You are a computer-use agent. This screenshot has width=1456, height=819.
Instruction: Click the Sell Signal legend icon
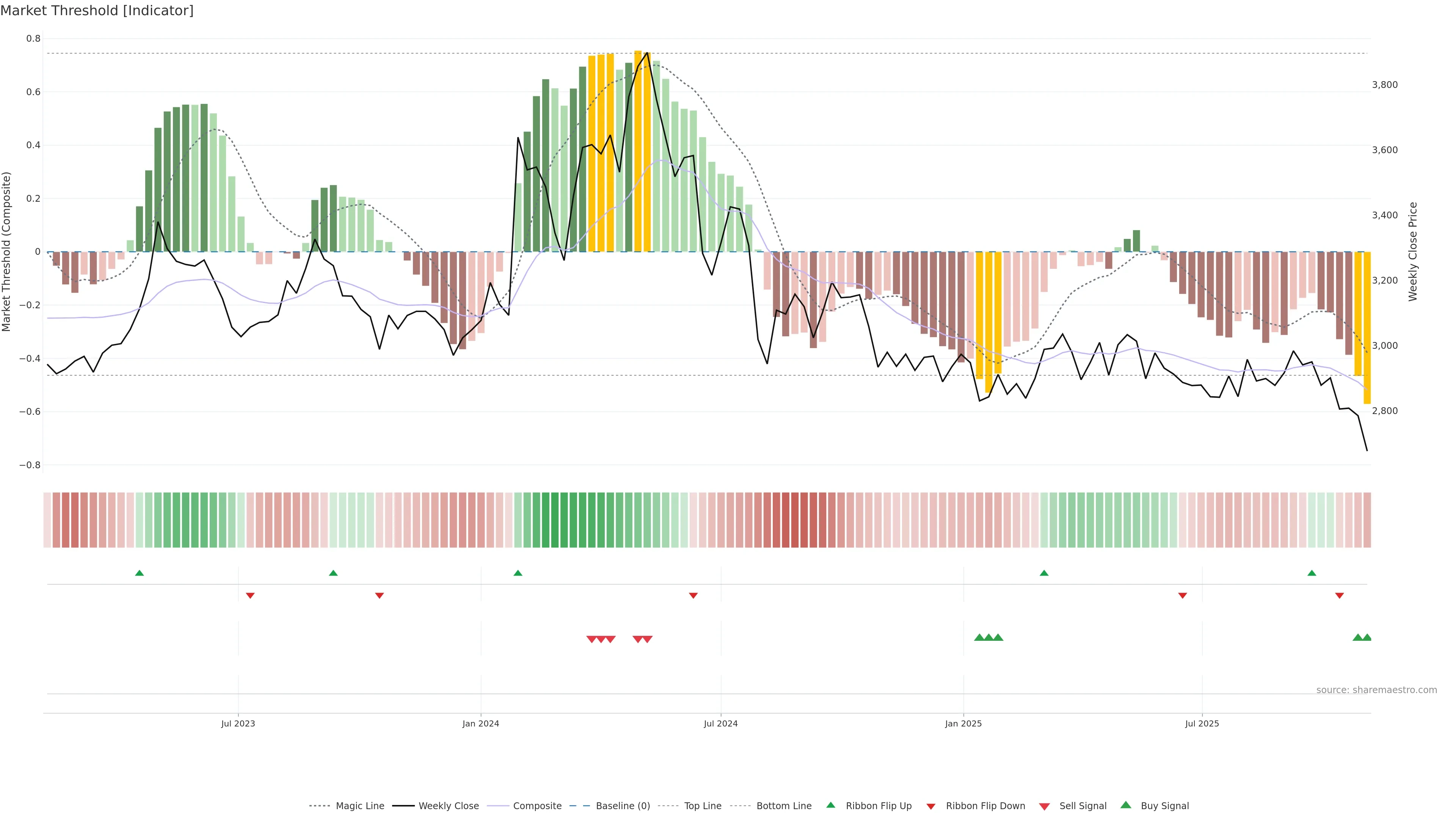tap(1045, 806)
